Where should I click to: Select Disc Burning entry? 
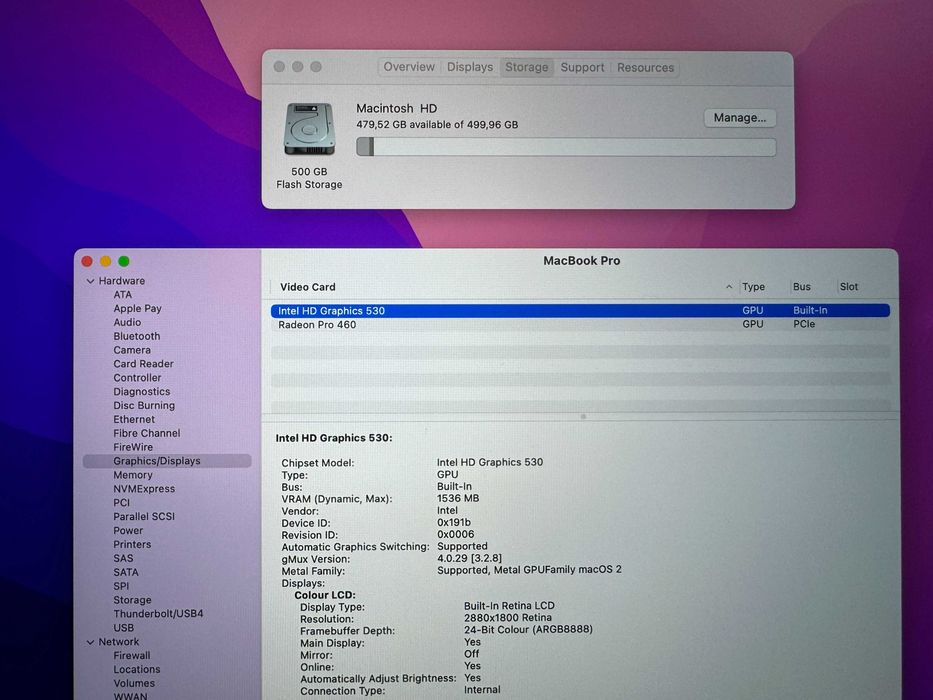[x=144, y=405]
